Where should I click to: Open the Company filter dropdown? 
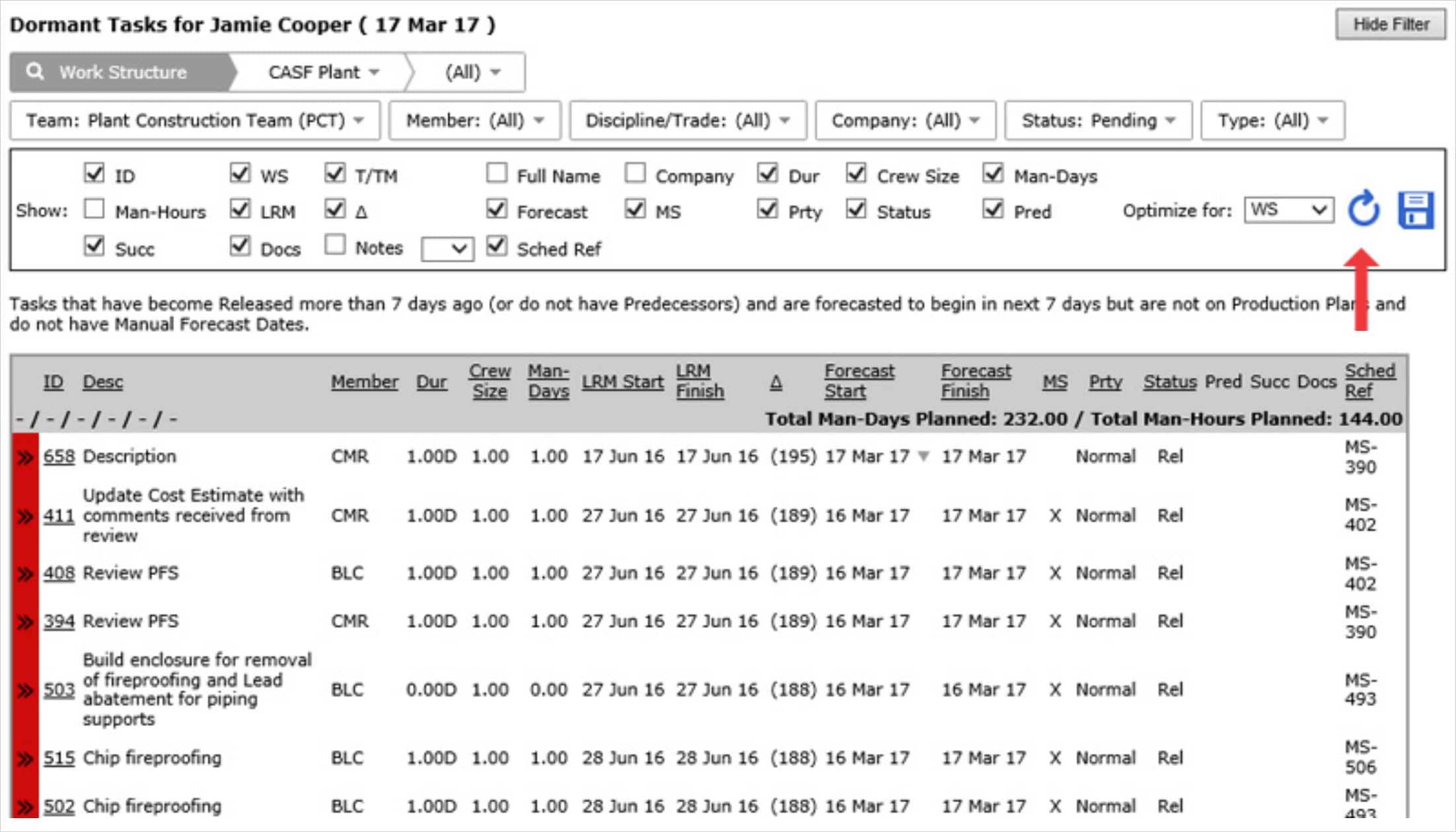click(905, 120)
